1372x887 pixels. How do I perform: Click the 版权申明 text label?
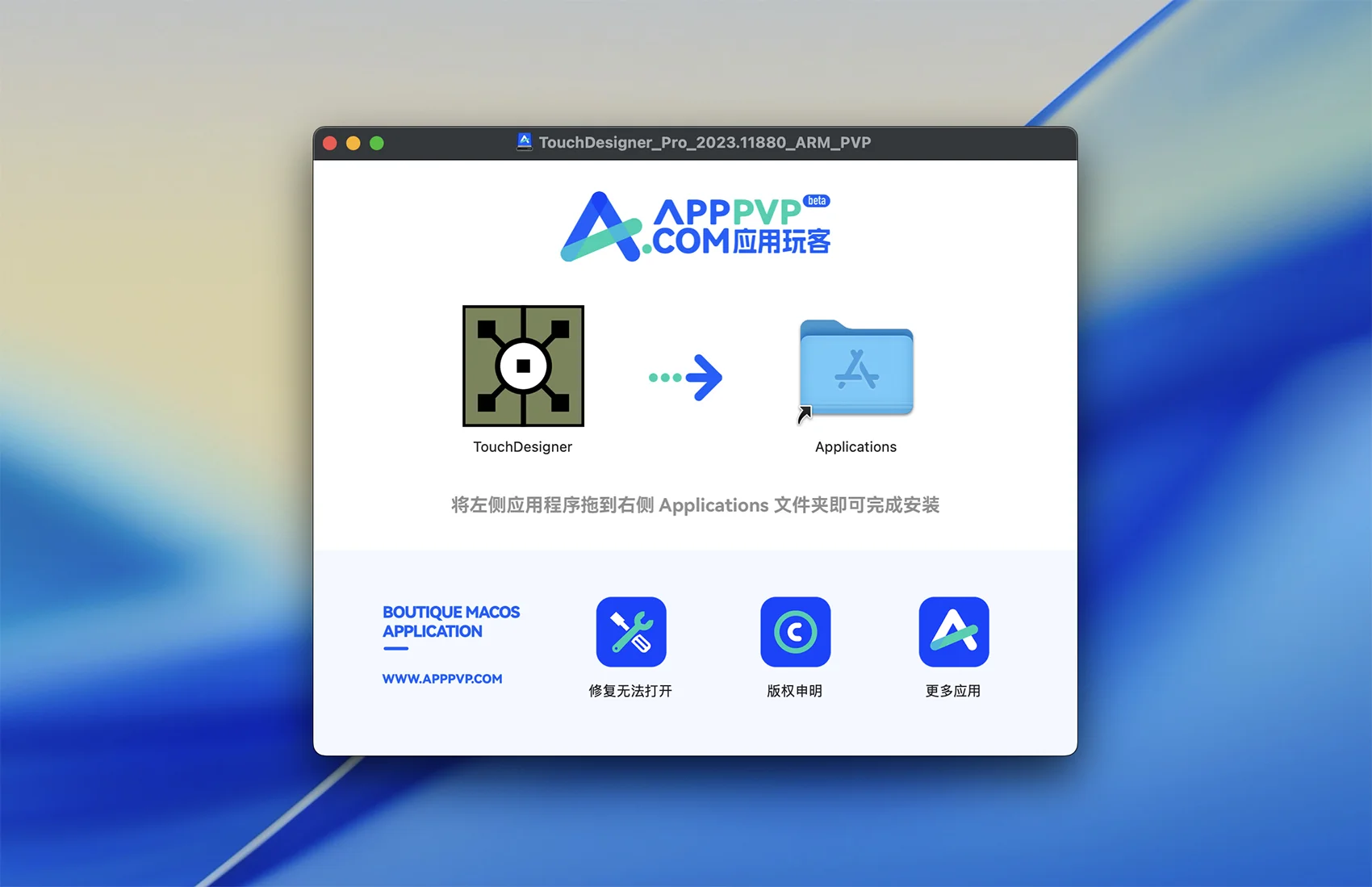pos(794,691)
